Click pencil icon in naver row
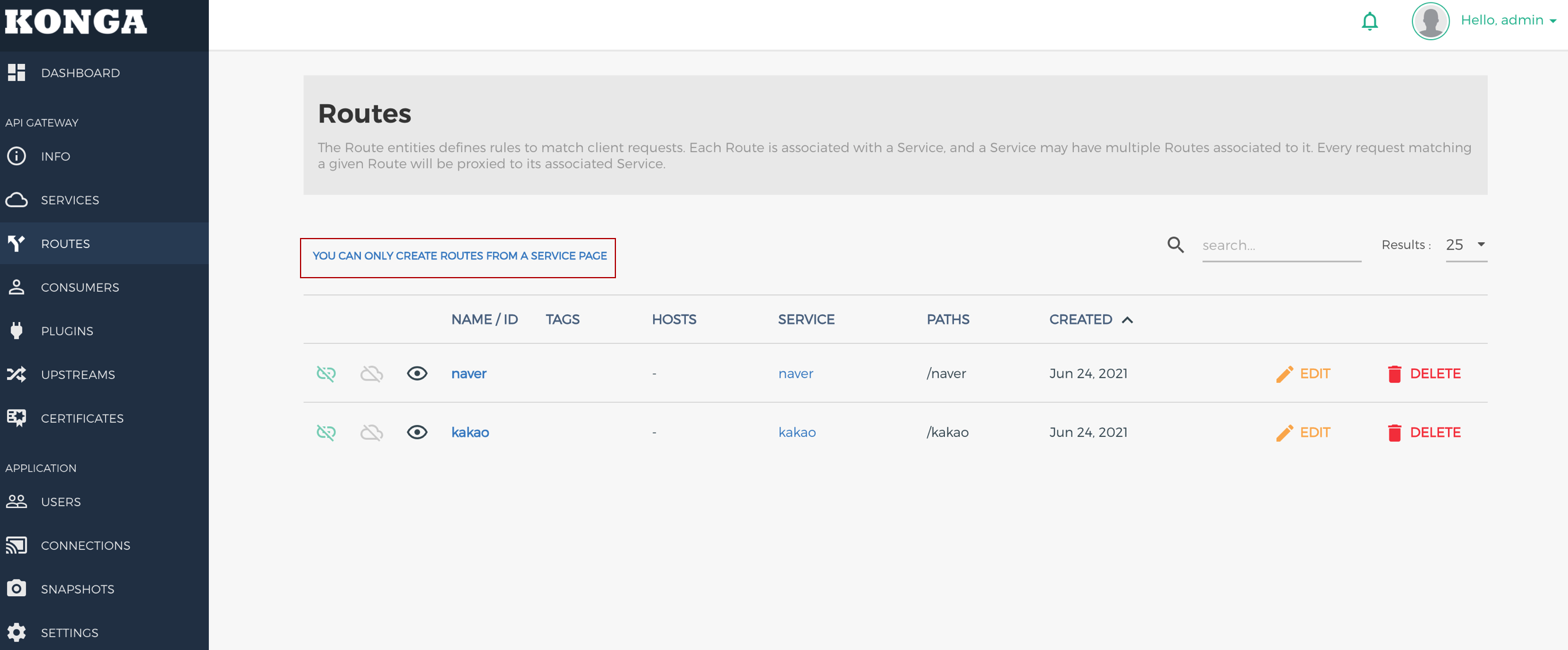Image resolution: width=1568 pixels, height=650 pixels. (x=1285, y=374)
